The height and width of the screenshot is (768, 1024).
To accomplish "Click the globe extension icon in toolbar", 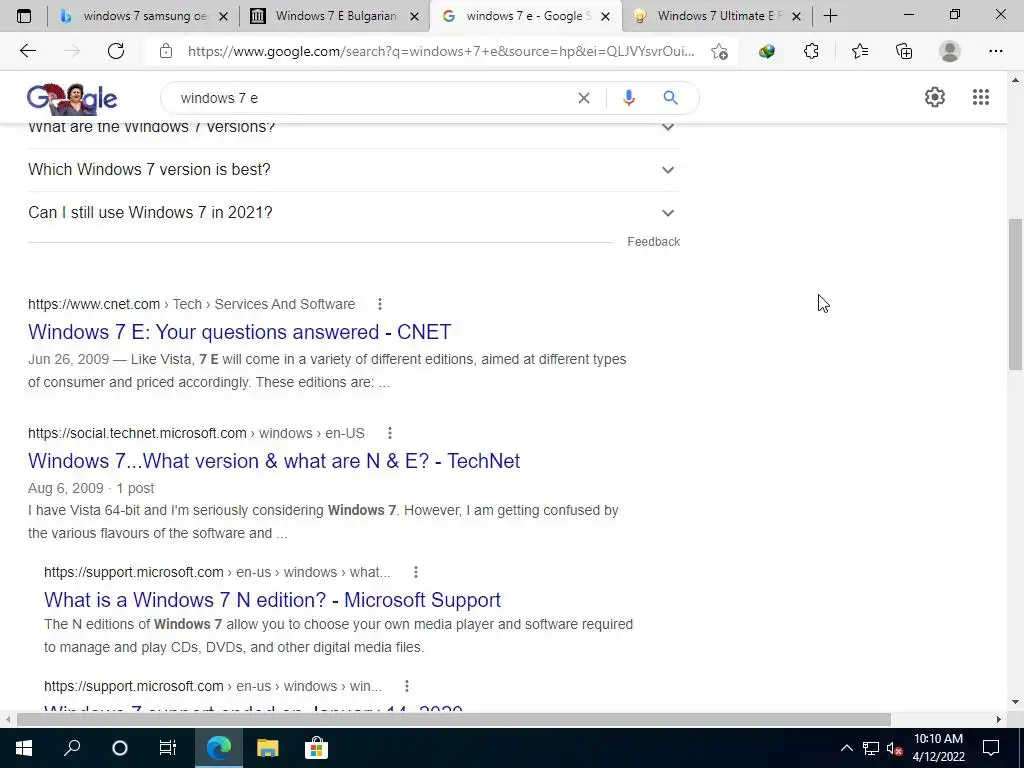I will 767,51.
